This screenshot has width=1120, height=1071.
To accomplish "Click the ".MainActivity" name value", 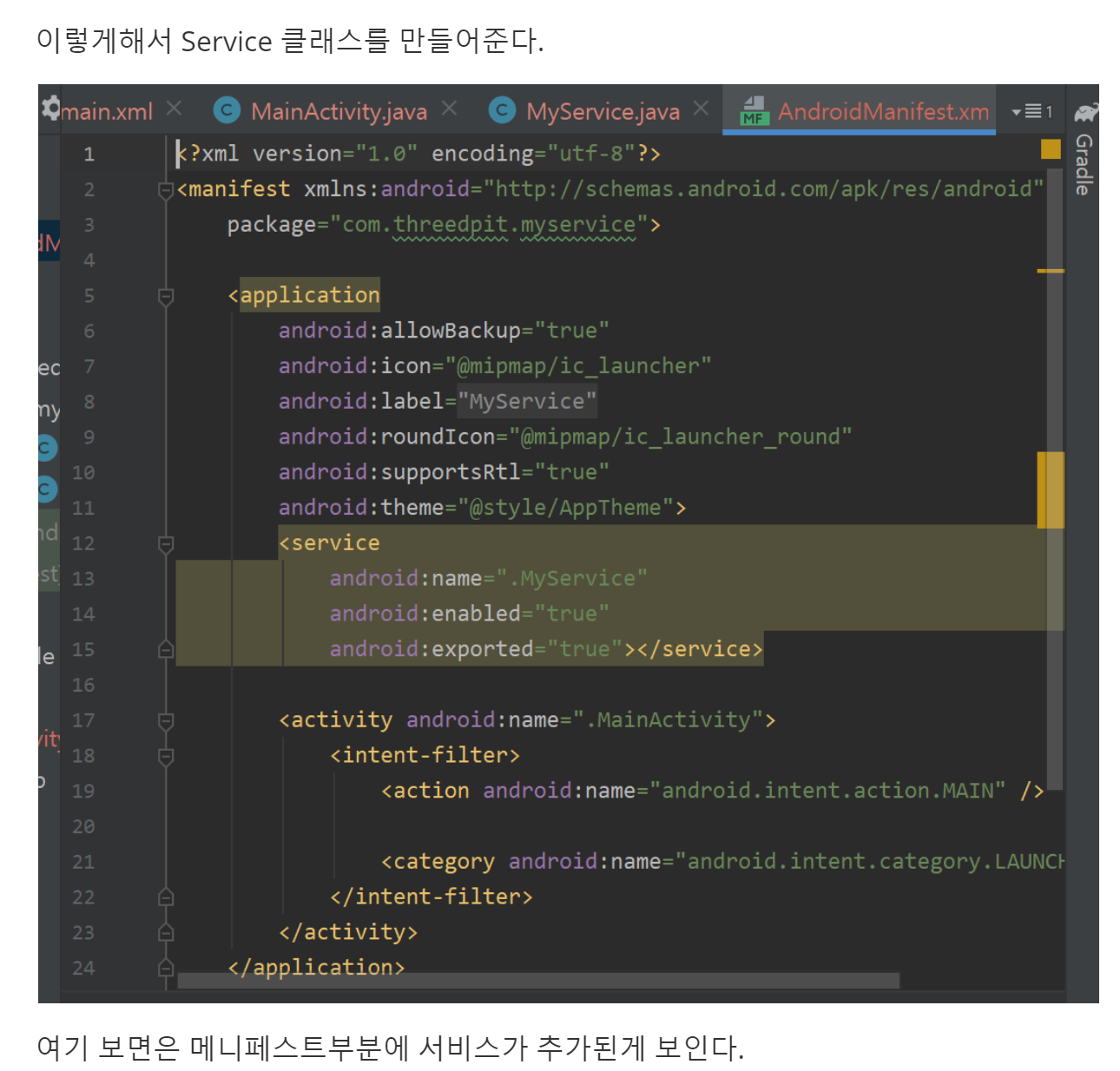I will pyautogui.click(x=668, y=720).
